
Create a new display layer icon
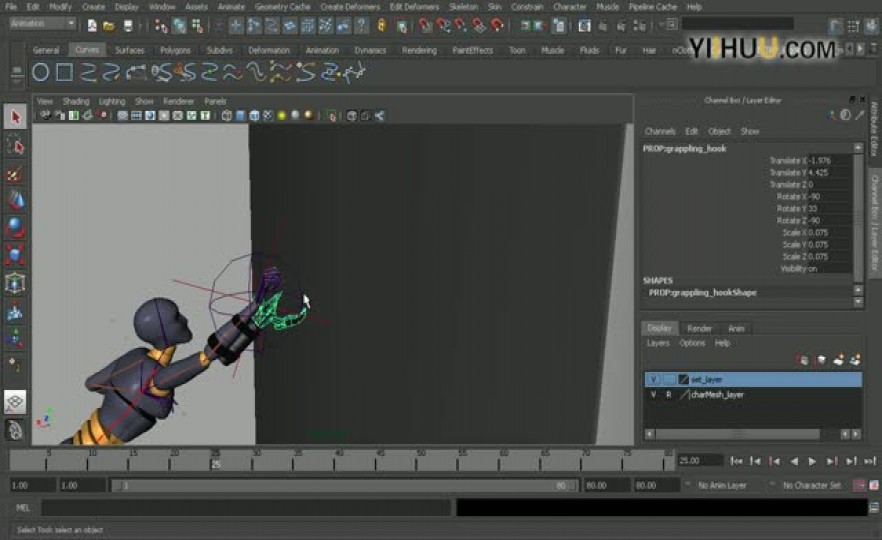(x=839, y=360)
